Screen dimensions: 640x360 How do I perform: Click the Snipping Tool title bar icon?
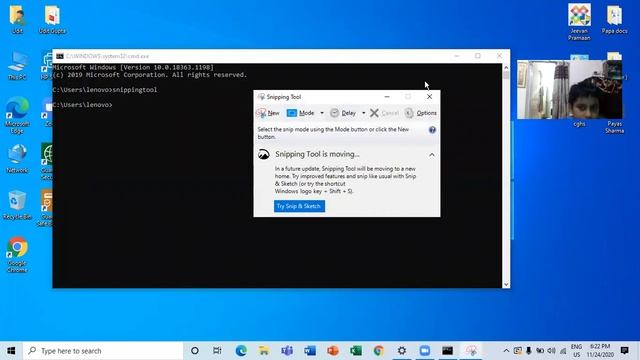[x=261, y=97]
